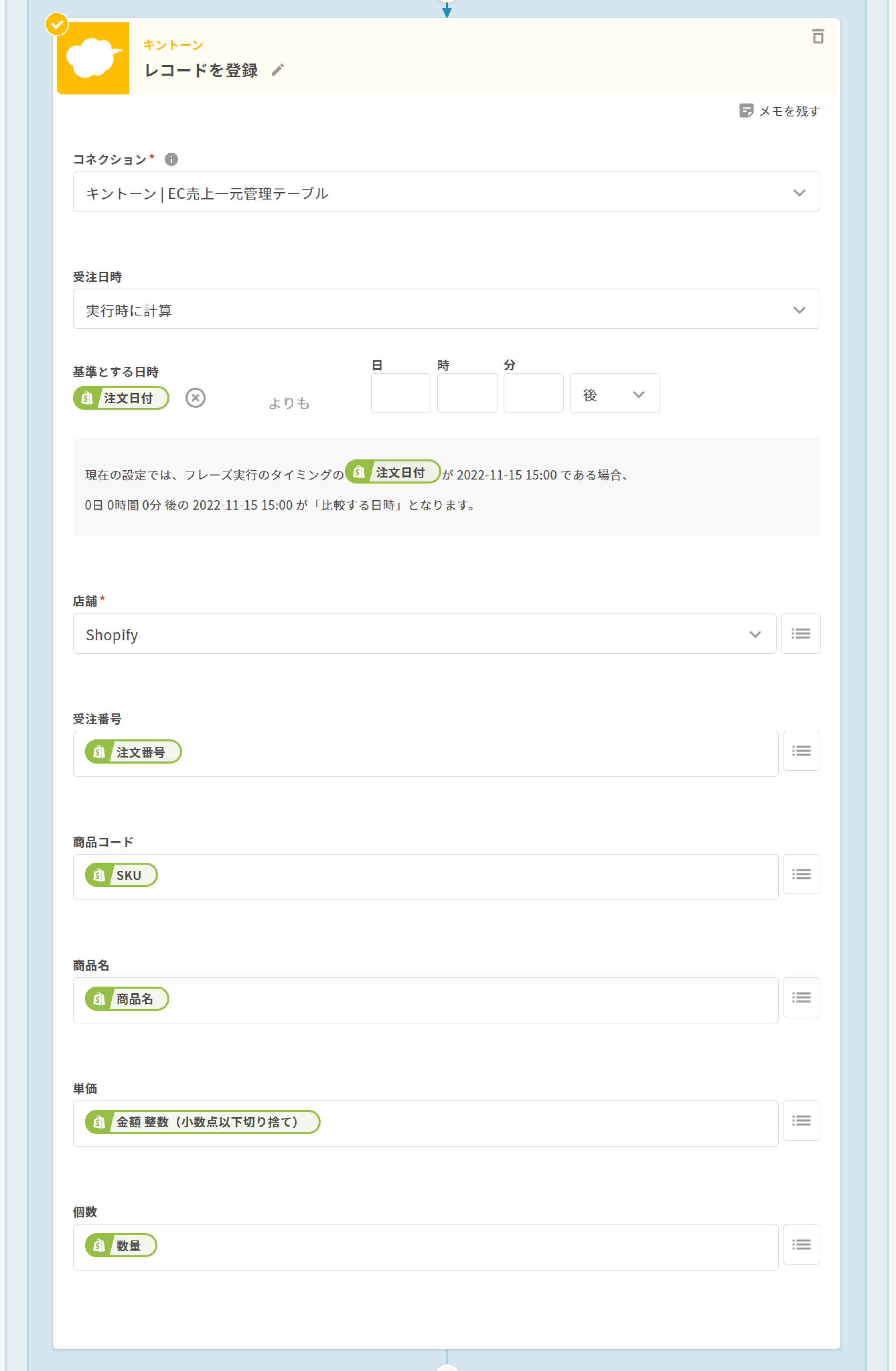Open the コネクション dropdown
The height and width of the screenshot is (1371, 896).
[x=446, y=192]
